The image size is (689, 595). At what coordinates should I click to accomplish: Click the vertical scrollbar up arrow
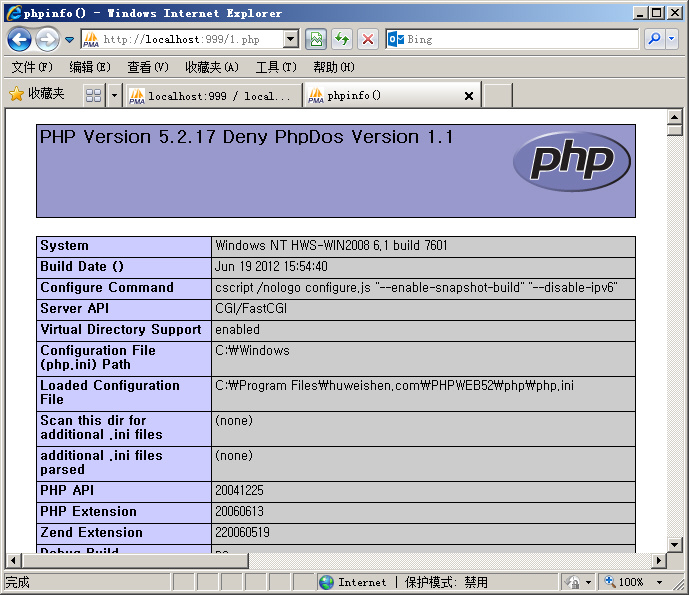pyautogui.click(x=674, y=117)
